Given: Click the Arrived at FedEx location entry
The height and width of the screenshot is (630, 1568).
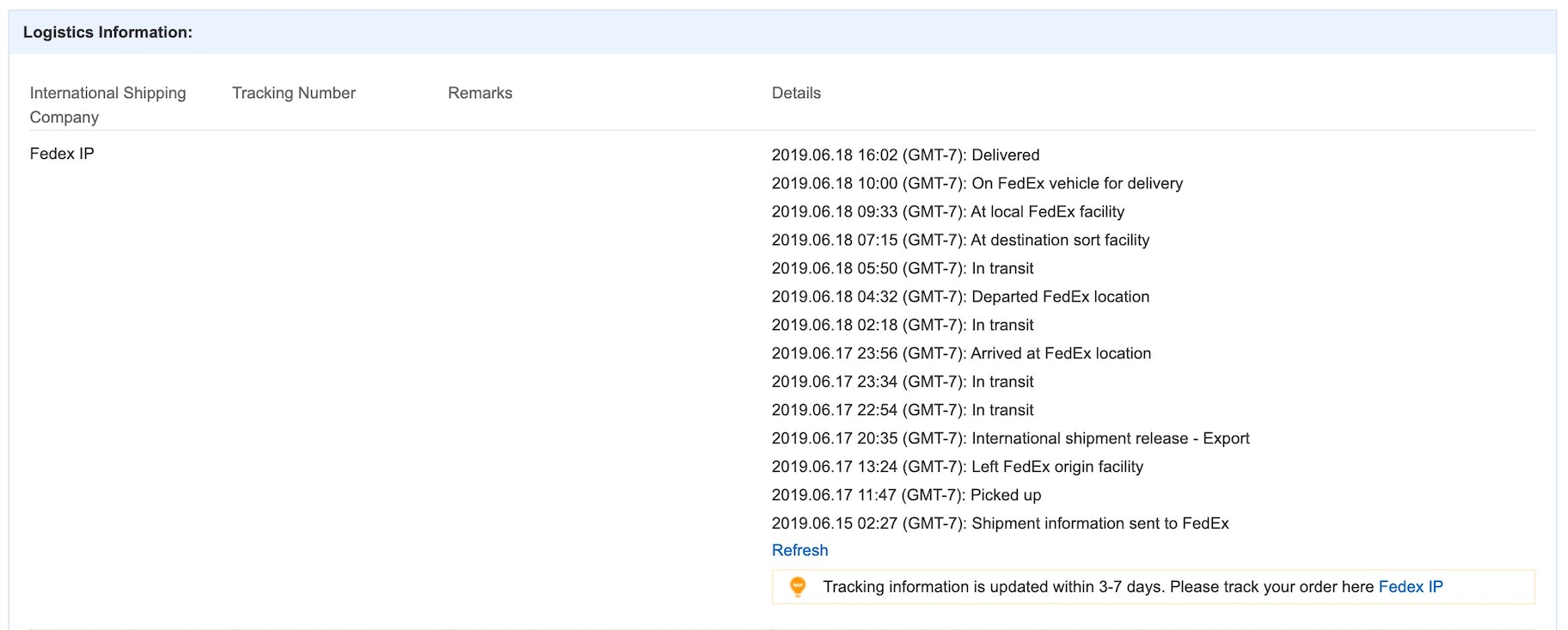Looking at the screenshot, I should 961,353.
